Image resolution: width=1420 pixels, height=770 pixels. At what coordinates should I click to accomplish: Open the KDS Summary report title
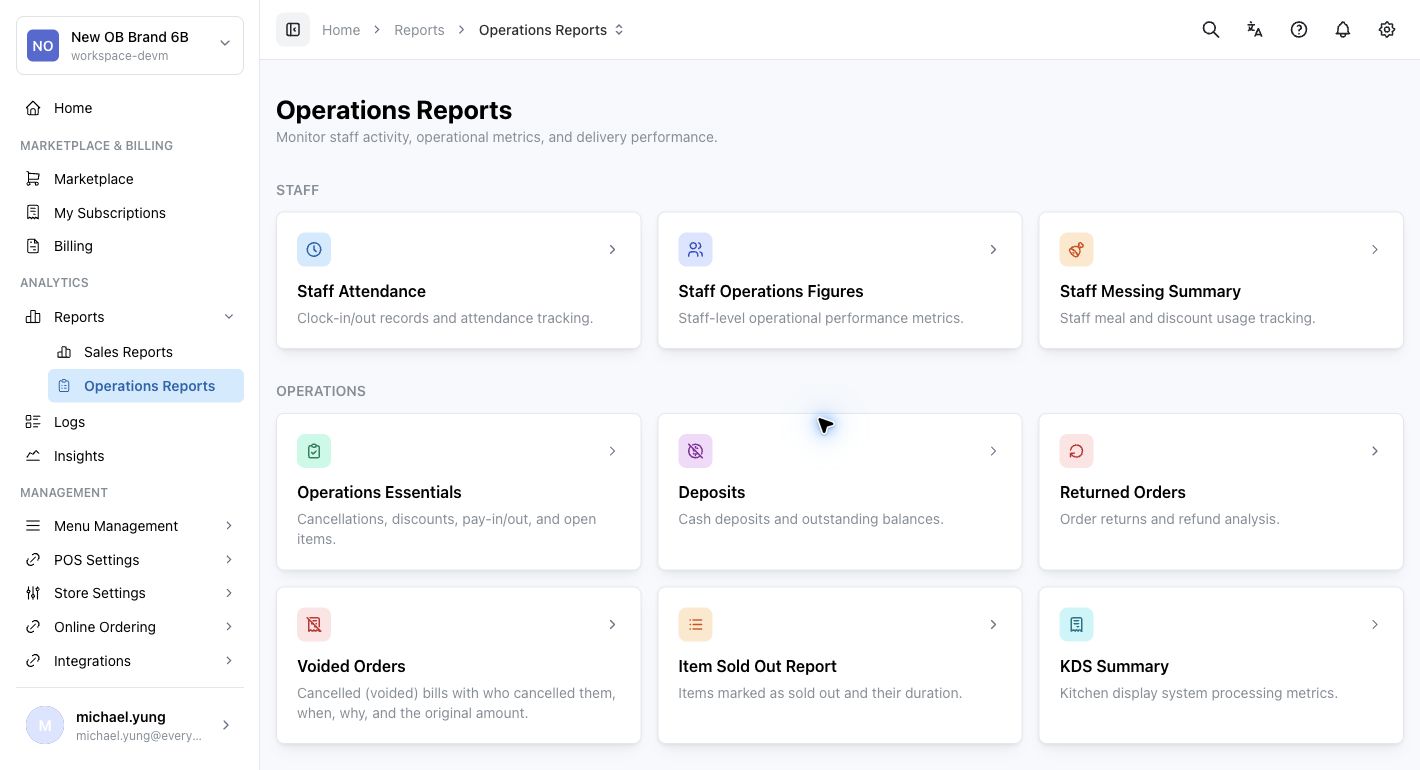[x=1114, y=666]
